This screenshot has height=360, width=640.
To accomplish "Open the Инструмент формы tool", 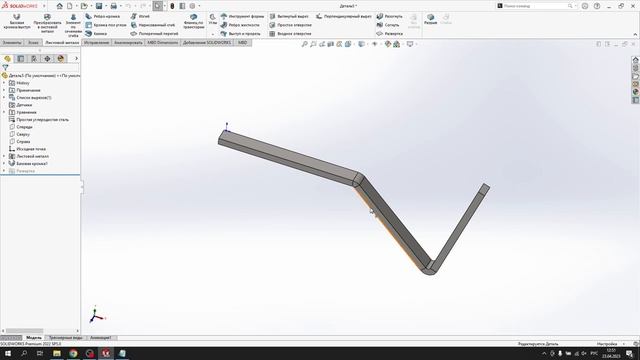I will pyautogui.click(x=242, y=16).
